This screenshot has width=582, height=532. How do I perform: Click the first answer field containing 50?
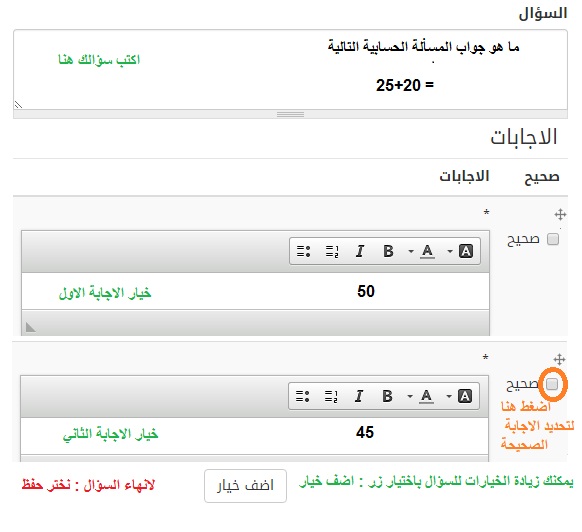click(x=255, y=291)
